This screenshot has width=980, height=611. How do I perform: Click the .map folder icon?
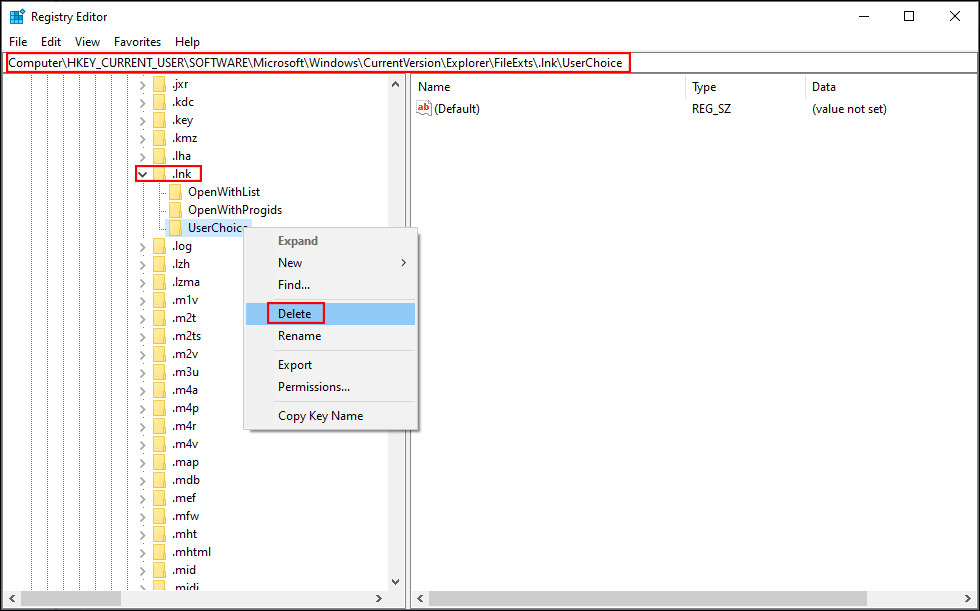(159, 462)
